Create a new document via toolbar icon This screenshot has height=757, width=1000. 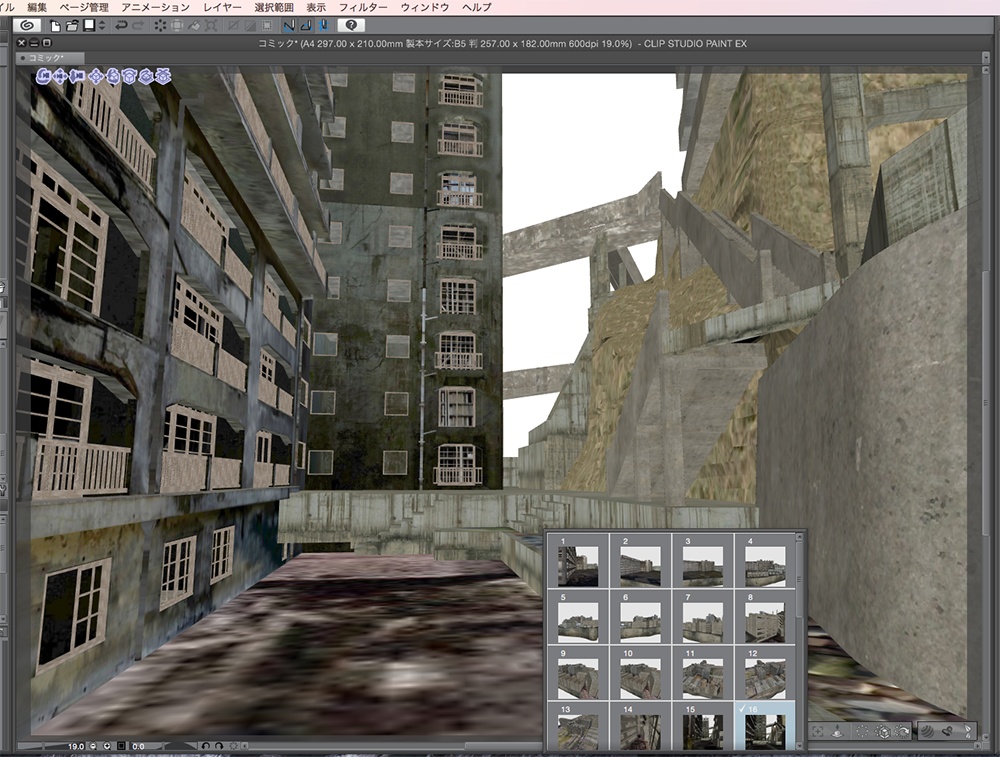point(55,26)
